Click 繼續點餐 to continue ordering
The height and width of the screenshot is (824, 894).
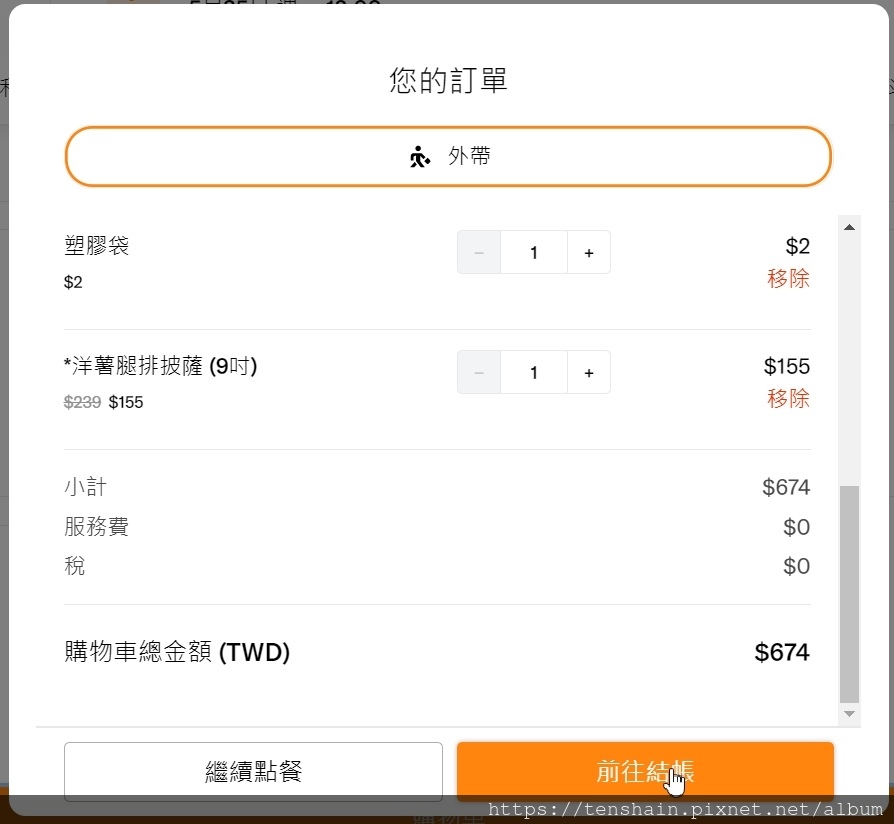coord(253,771)
